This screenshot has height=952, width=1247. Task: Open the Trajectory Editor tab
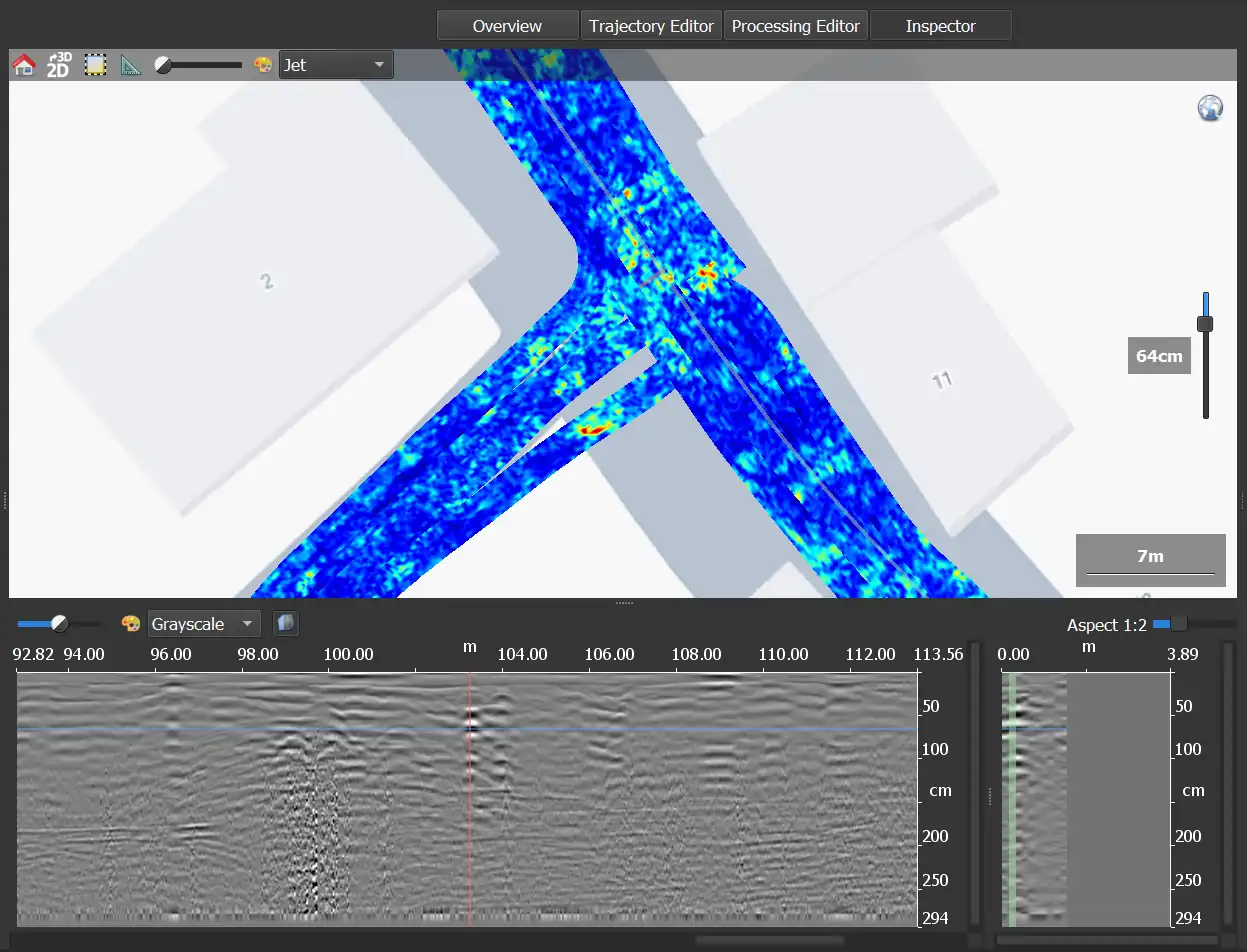[x=651, y=26]
